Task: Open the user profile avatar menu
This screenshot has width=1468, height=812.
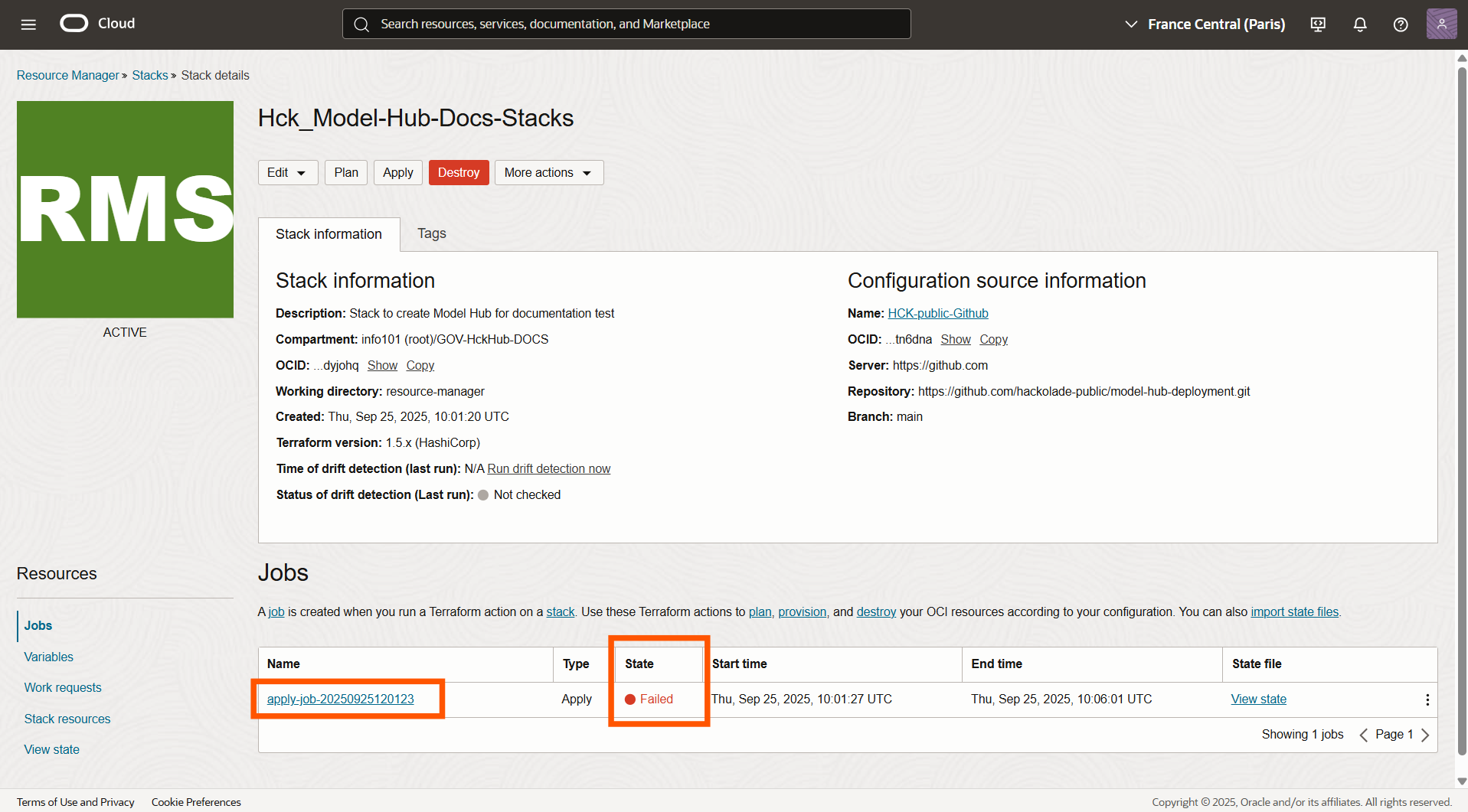Action: [1442, 24]
